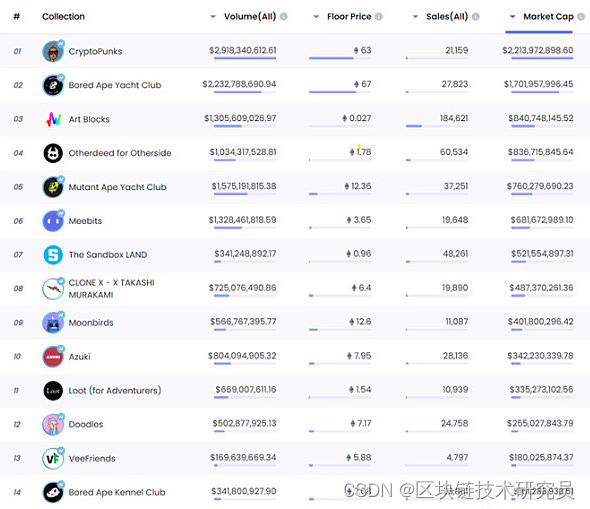Sort by the Sales(All) column header
Screen dimensions: 590x509
click(x=447, y=17)
